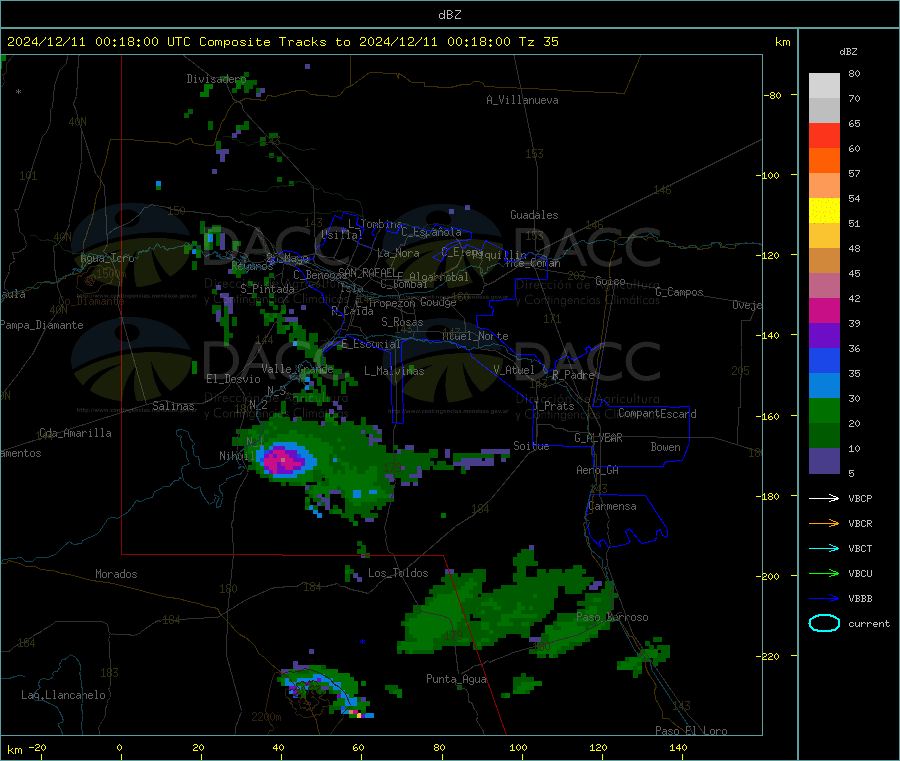Click the white VBCP arrow icon
The width and height of the screenshot is (900, 761).
pos(824,498)
